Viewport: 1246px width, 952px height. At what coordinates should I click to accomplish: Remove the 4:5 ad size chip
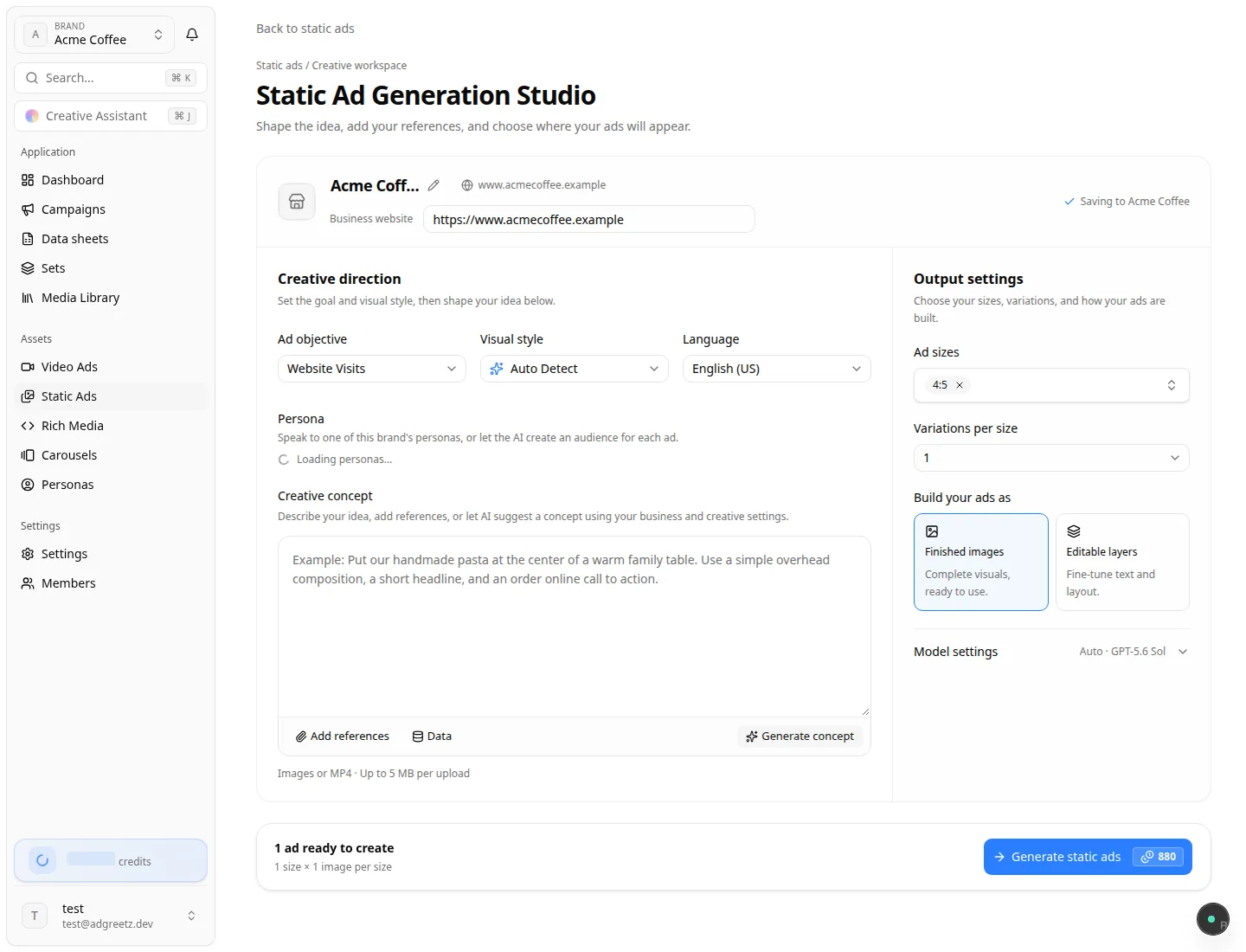pos(960,385)
